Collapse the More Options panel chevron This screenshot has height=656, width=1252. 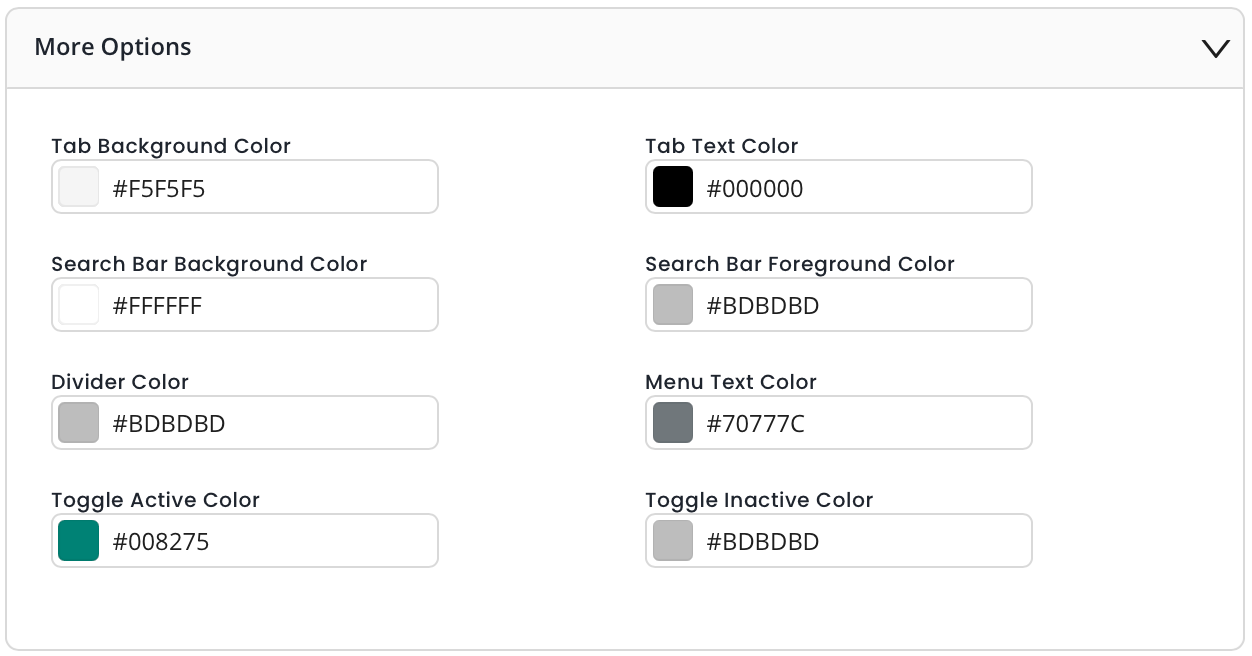[x=1215, y=48]
